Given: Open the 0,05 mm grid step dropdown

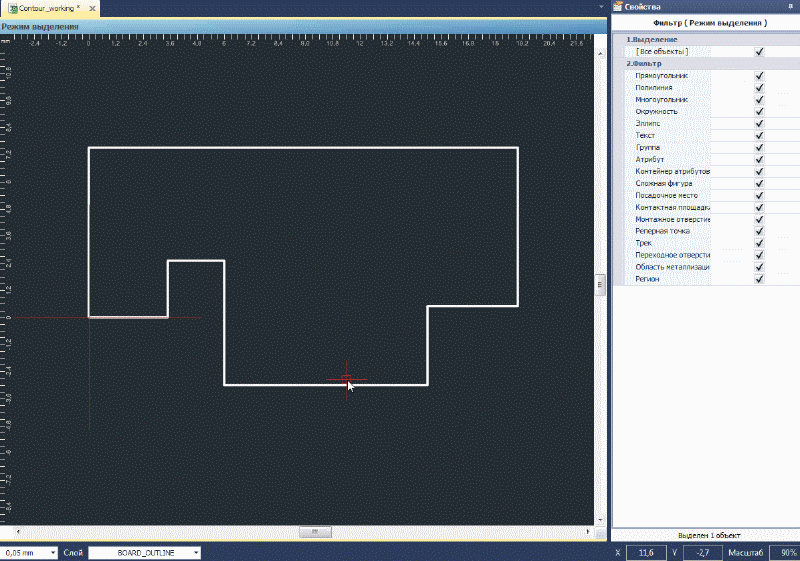Looking at the screenshot, I should [52, 552].
